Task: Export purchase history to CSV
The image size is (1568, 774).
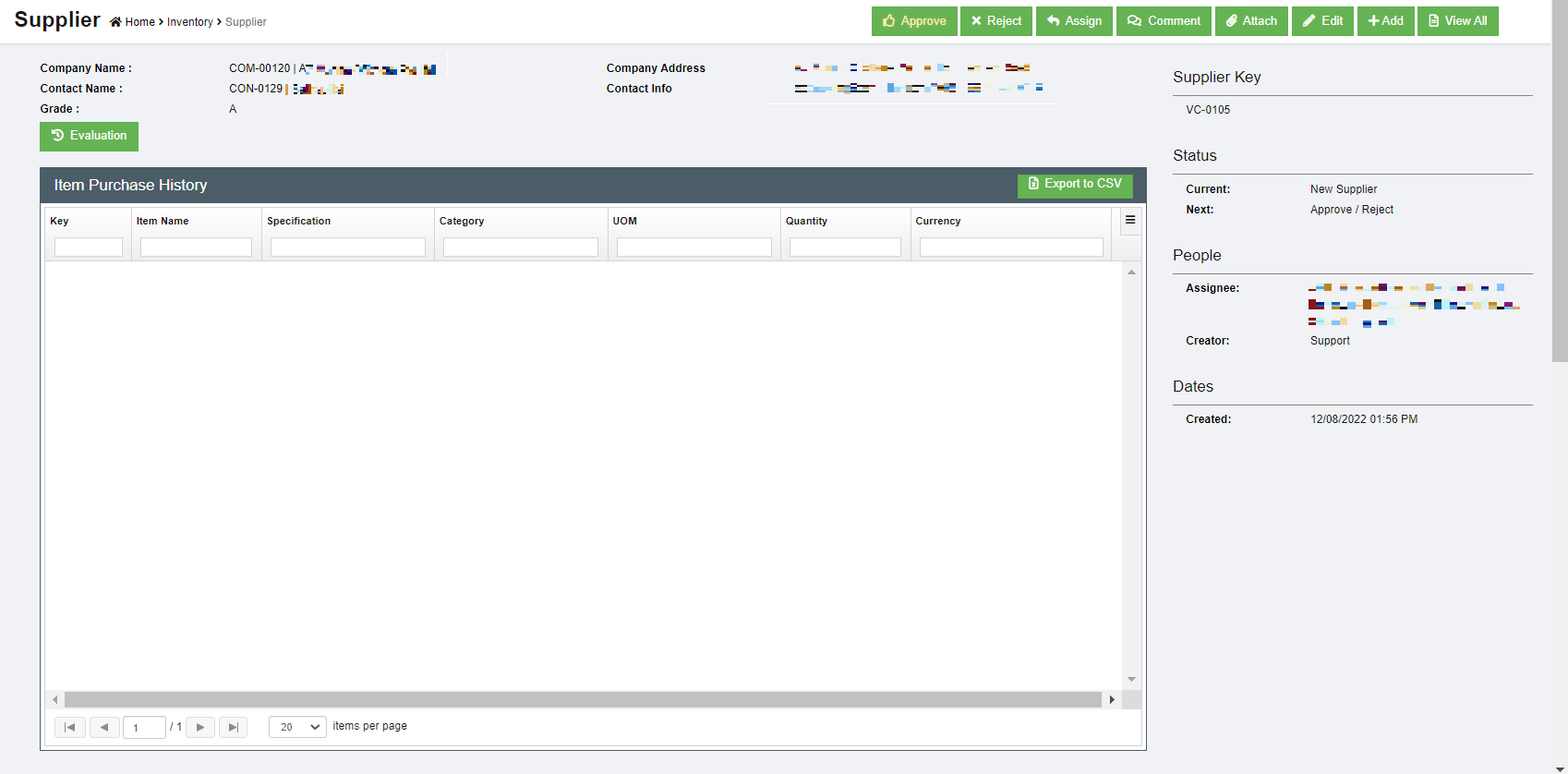Action: click(1074, 185)
